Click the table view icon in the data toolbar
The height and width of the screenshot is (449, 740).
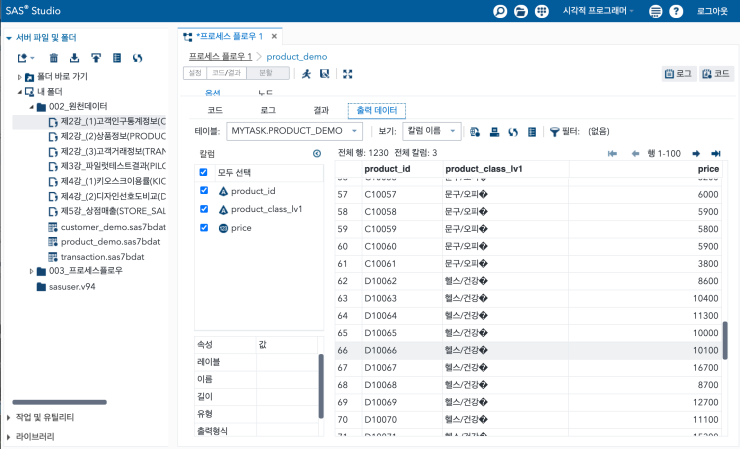[494, 132]
